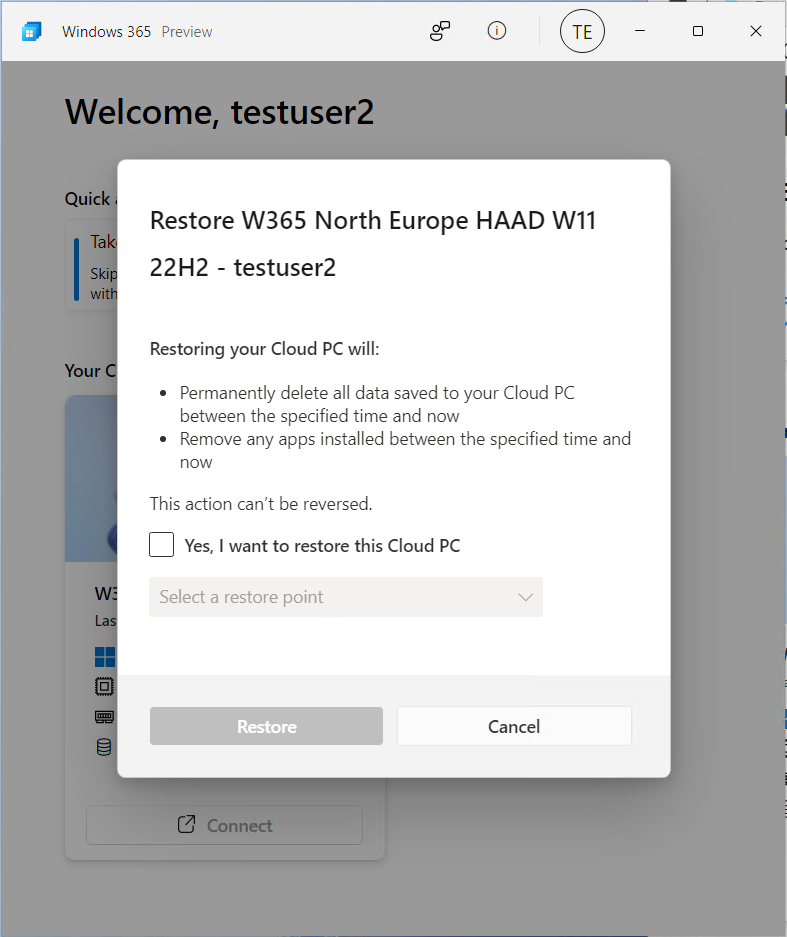Click dialog title 'Restore W365 North Europe HAAD W11'
This screenshot has width=787, height=937.
(x=373, y=221)
